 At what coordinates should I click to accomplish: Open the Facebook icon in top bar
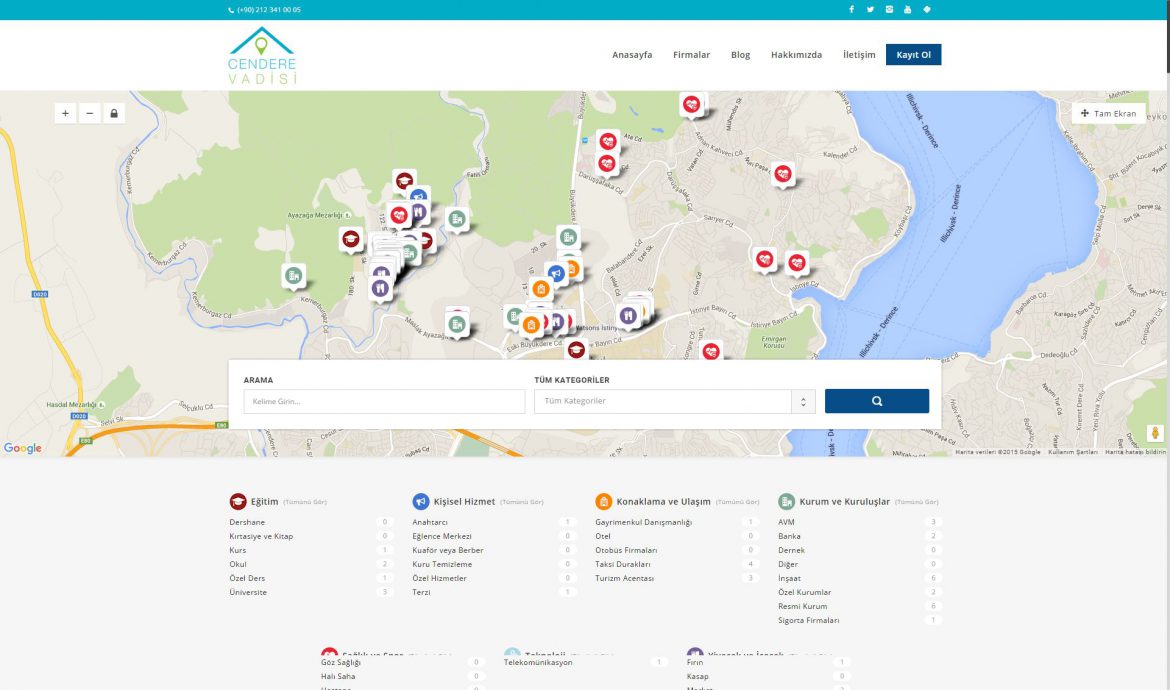(x=852, y=10)
